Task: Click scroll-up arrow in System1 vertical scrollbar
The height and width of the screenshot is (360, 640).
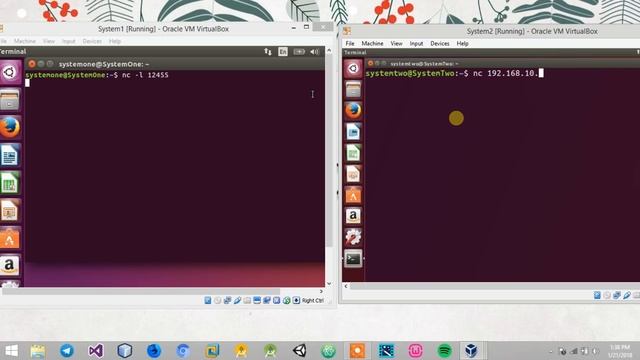Action: (329, 51)
